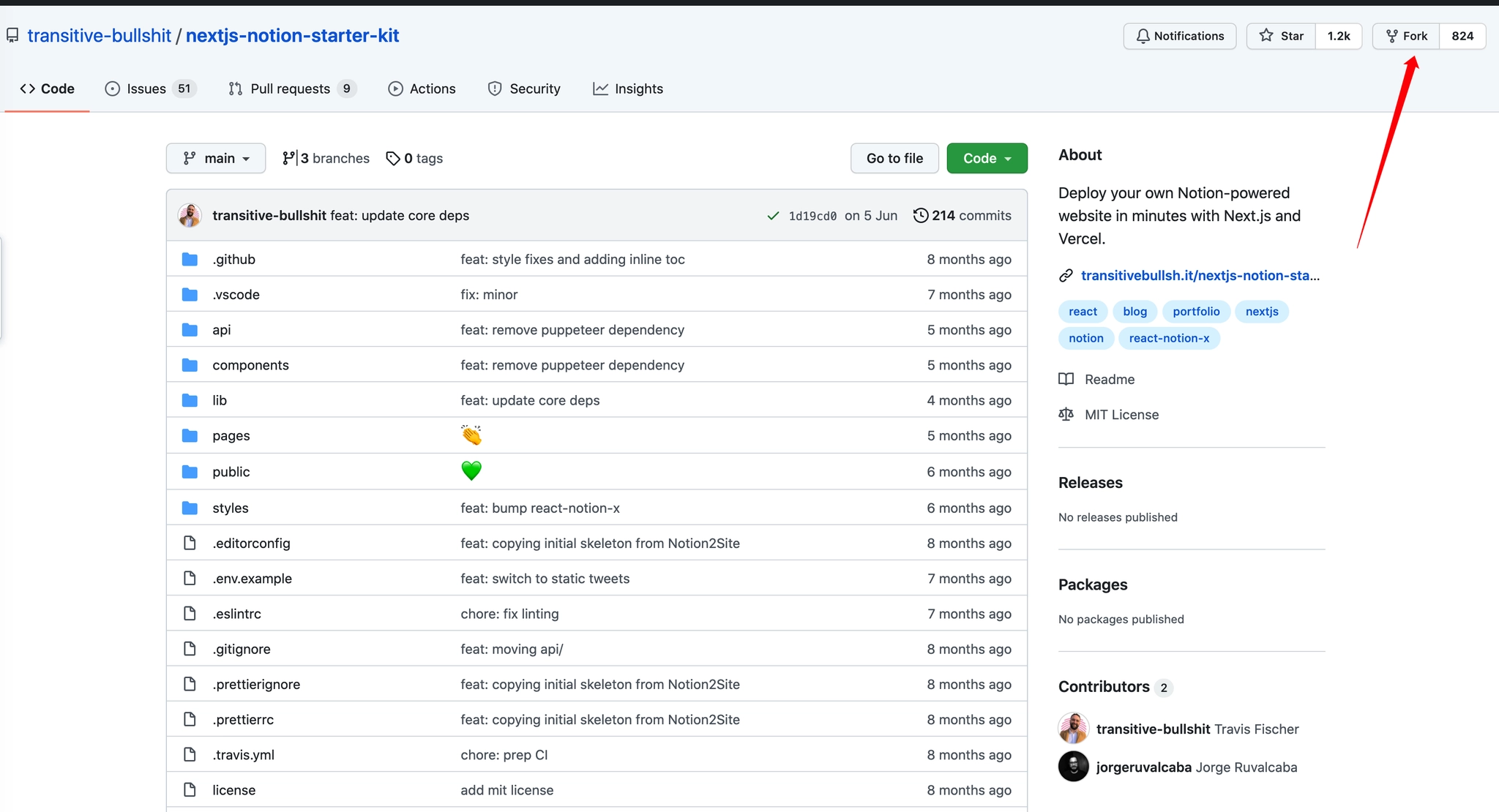This screenshot has height=812, width=1499.
Task: Click the pages folder icon
Action: 190,436
